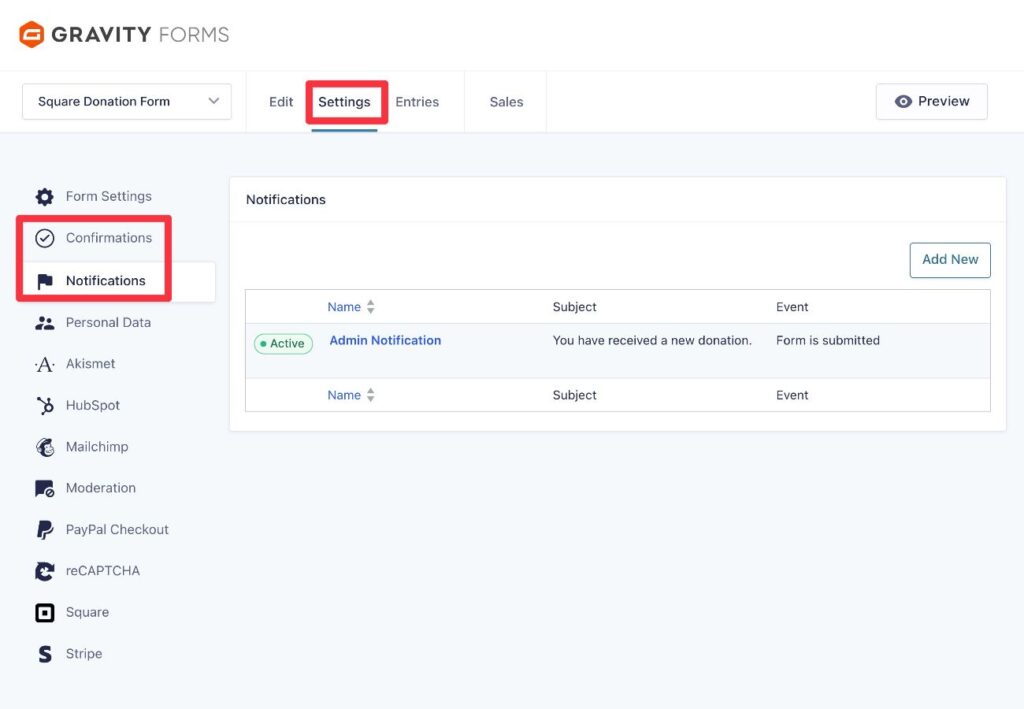Open Mailchimp settings

pyautogui.click(x=97, y=447)
